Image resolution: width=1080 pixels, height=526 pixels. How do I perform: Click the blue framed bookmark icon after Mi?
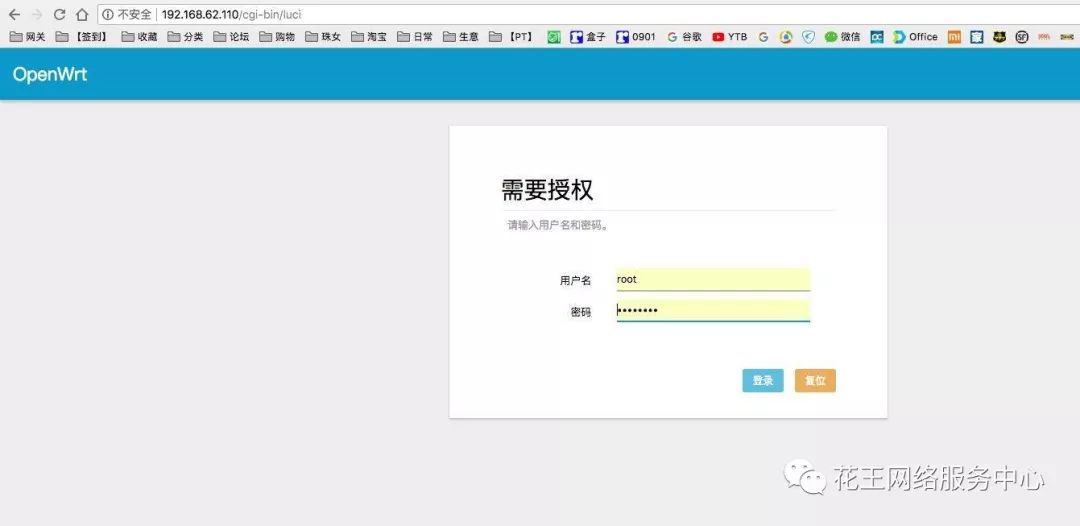(976, 37)
